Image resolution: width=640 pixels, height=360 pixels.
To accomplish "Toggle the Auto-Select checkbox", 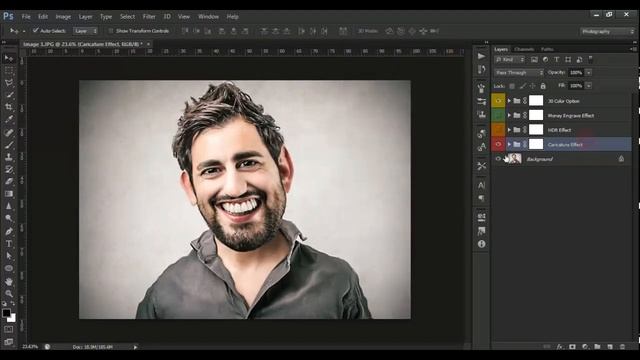I will pos(36,31).
